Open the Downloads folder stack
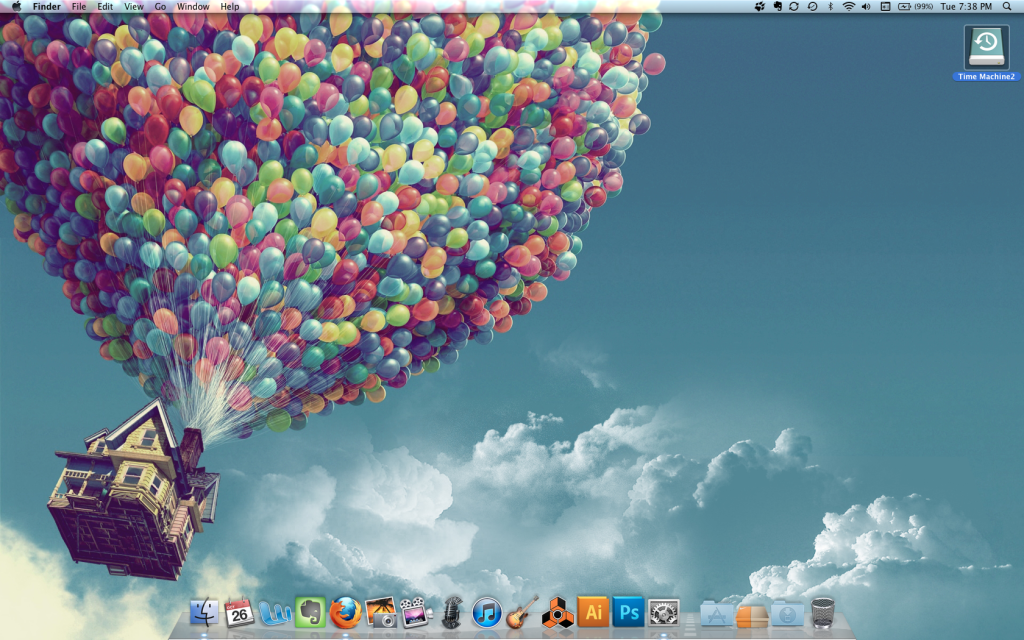Image resolution: width=1024 pixels, height=640 pixels. coord(787,614)
